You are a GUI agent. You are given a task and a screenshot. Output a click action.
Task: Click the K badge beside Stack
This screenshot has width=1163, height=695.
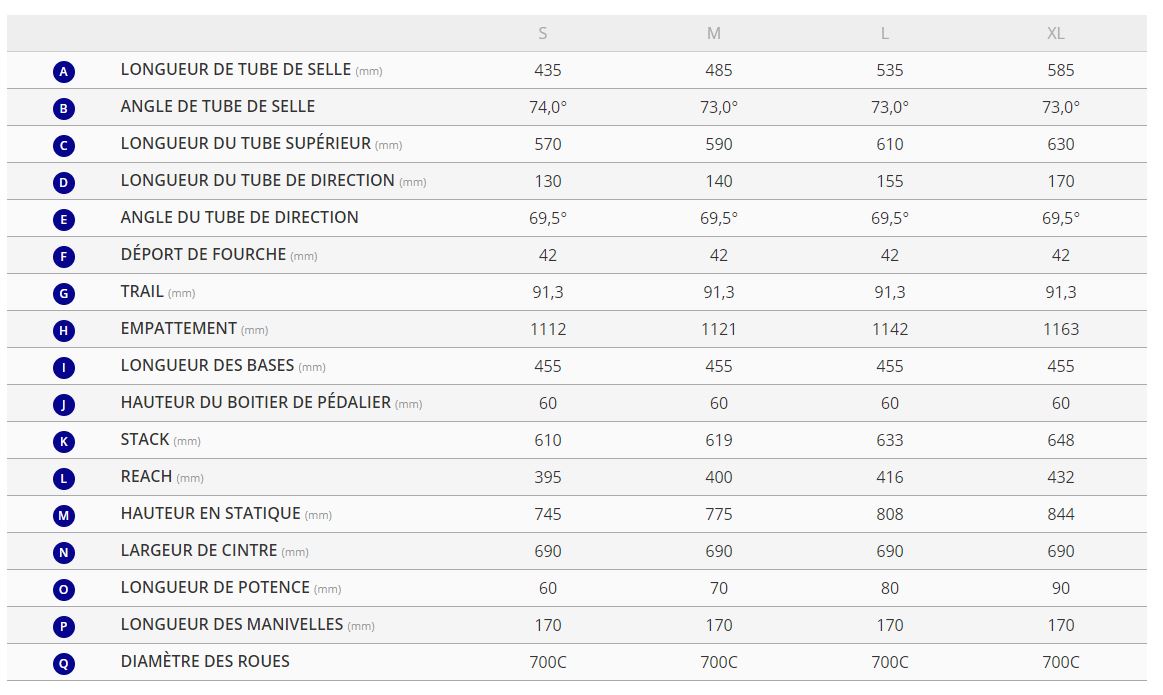tap(63, 442)
